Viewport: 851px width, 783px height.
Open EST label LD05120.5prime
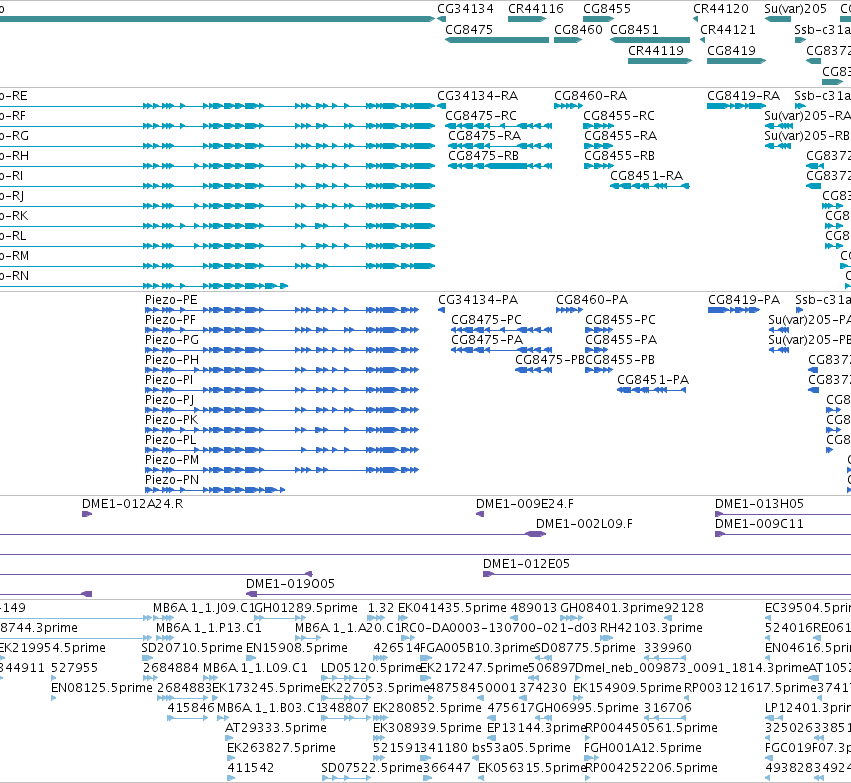pos(371,668)
